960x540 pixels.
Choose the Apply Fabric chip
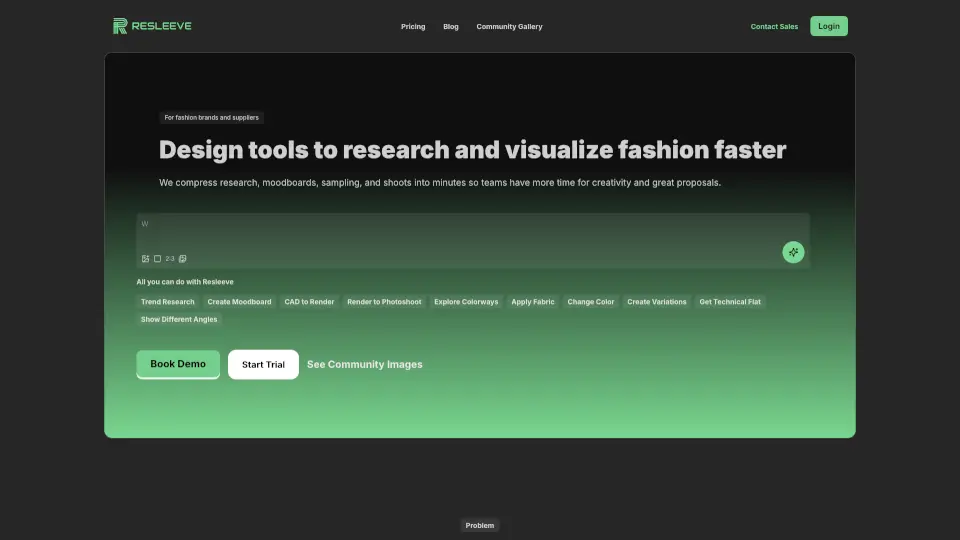pyautogui.click(x=533, y=301)
